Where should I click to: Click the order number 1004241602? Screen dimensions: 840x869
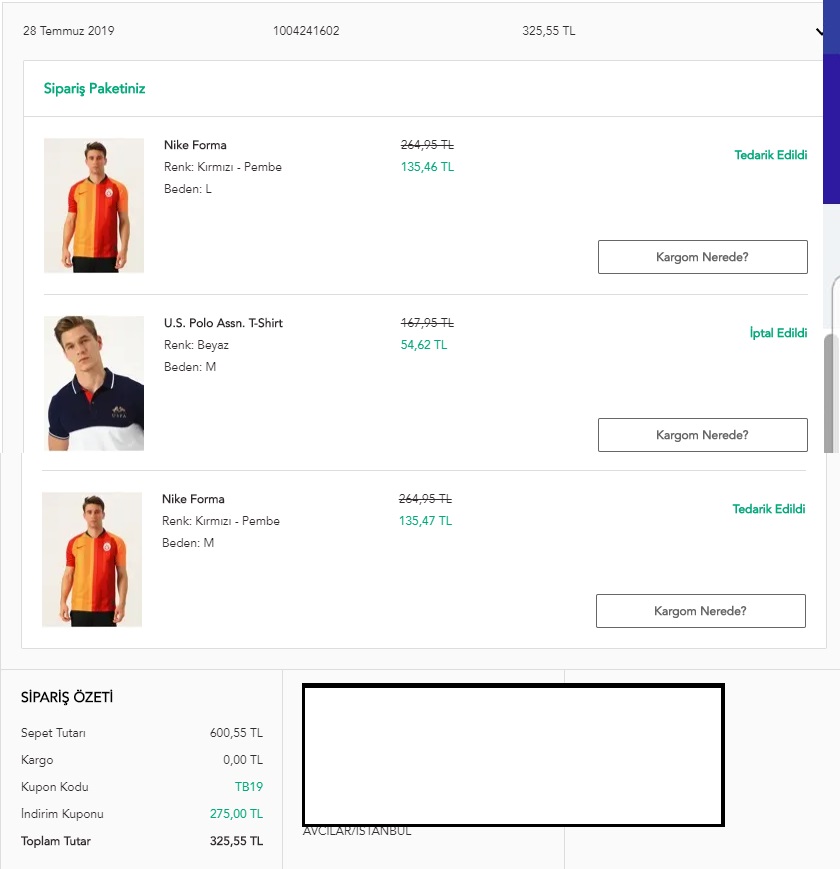[306, 31]
